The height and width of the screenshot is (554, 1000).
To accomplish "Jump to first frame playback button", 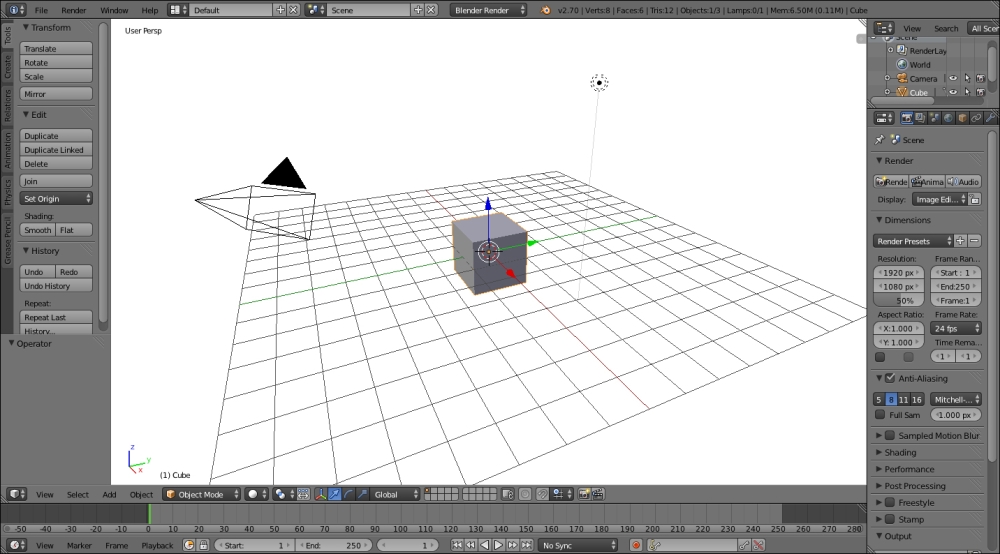I will point(457,545).
